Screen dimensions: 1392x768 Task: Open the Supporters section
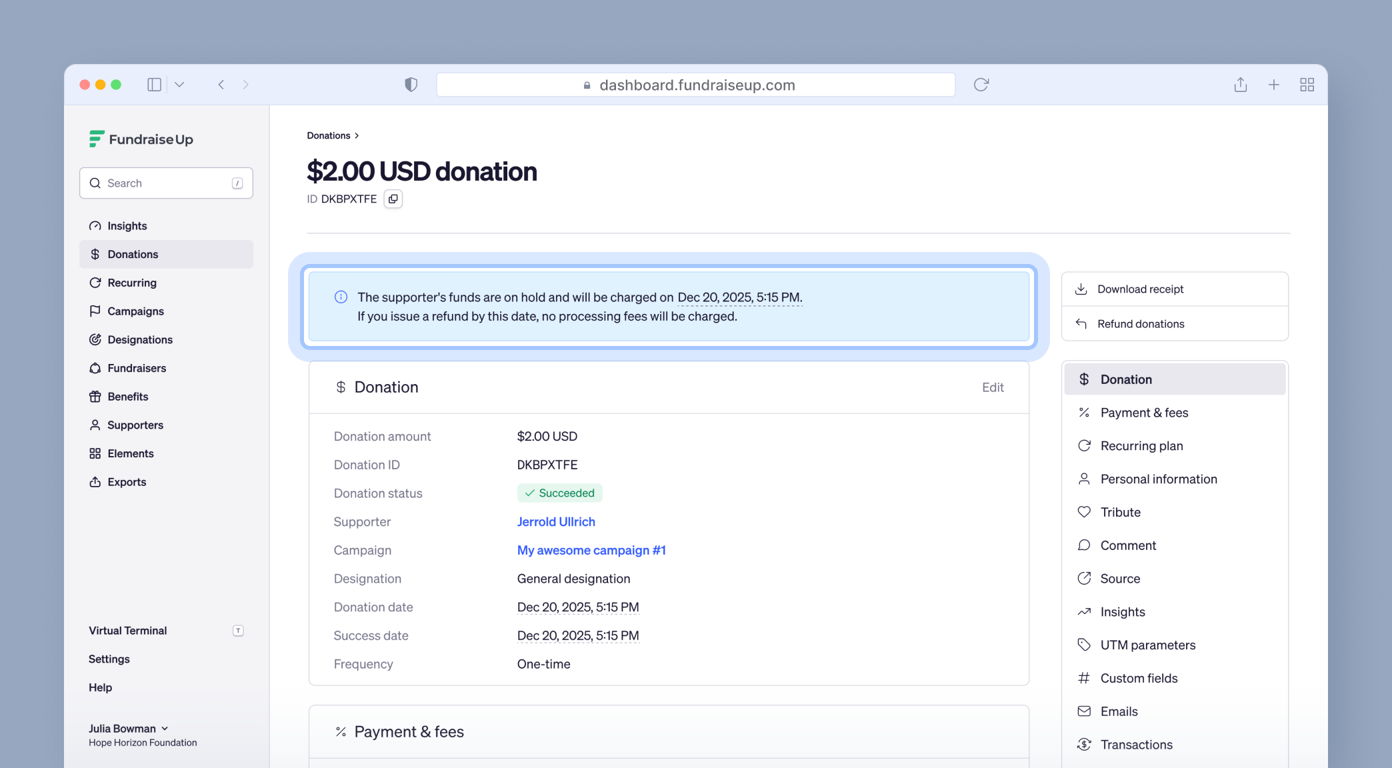pyautogui.click(x=134, y=425)
